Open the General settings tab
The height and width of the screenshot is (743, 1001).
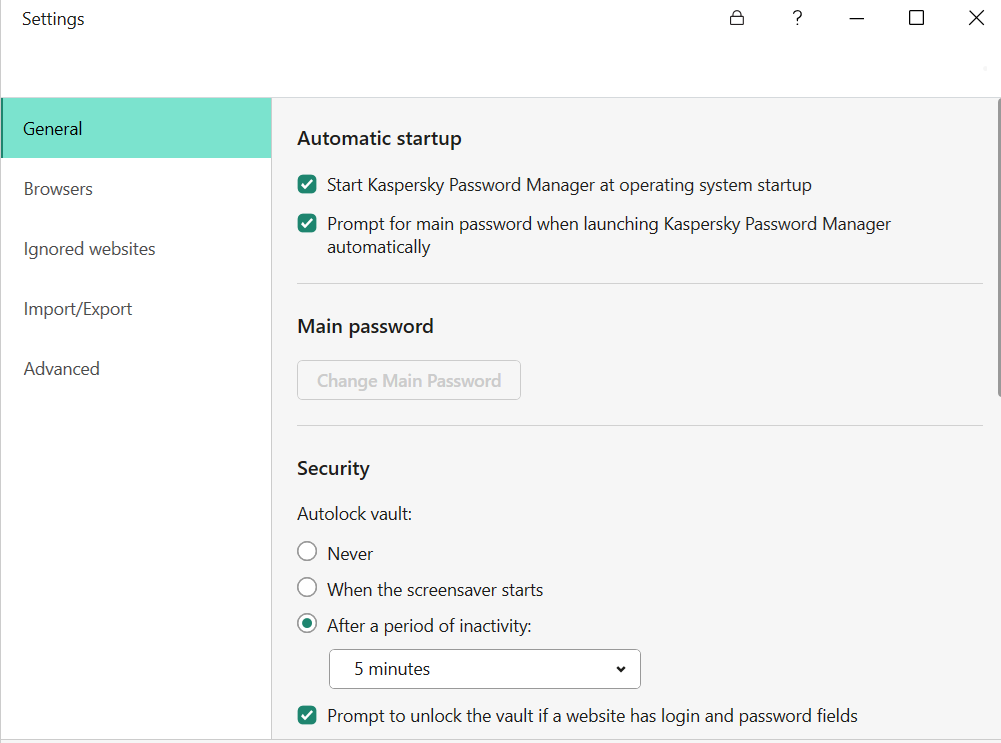point(136,128)
